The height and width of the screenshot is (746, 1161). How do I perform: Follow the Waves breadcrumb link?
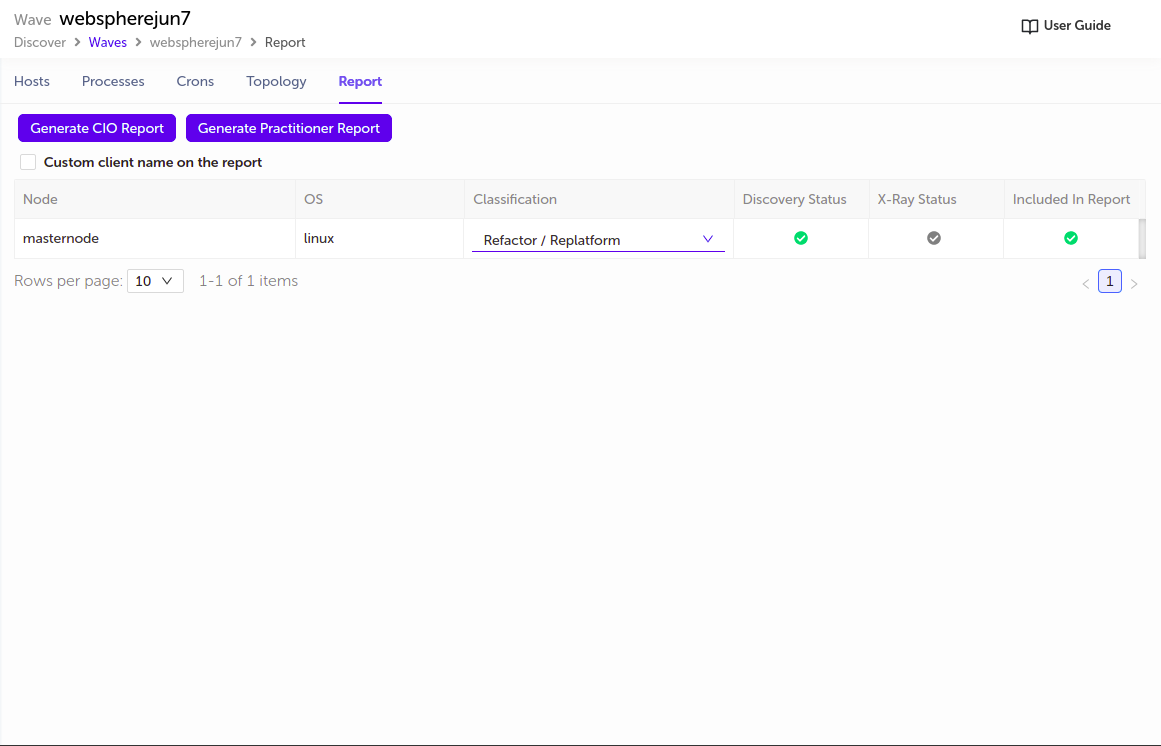pos(108,42)
